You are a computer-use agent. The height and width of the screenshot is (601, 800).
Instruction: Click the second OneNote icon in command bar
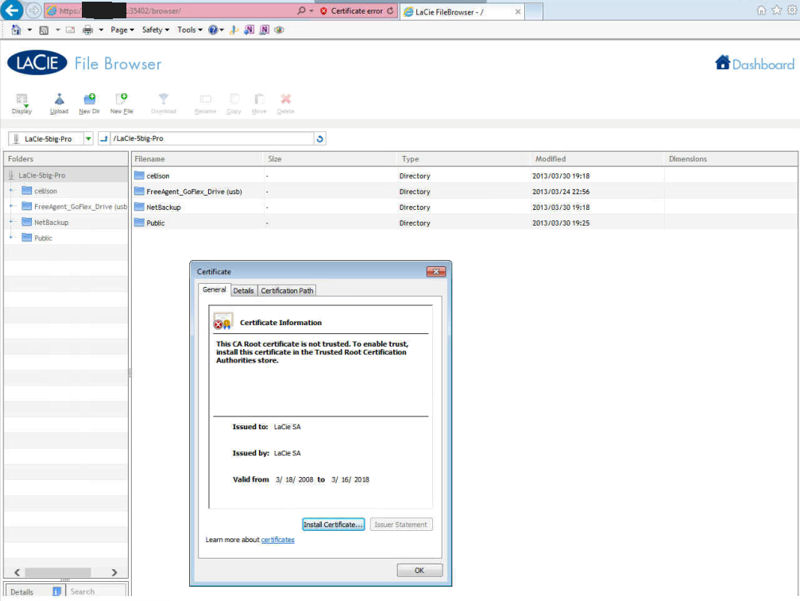click(264, 30)
